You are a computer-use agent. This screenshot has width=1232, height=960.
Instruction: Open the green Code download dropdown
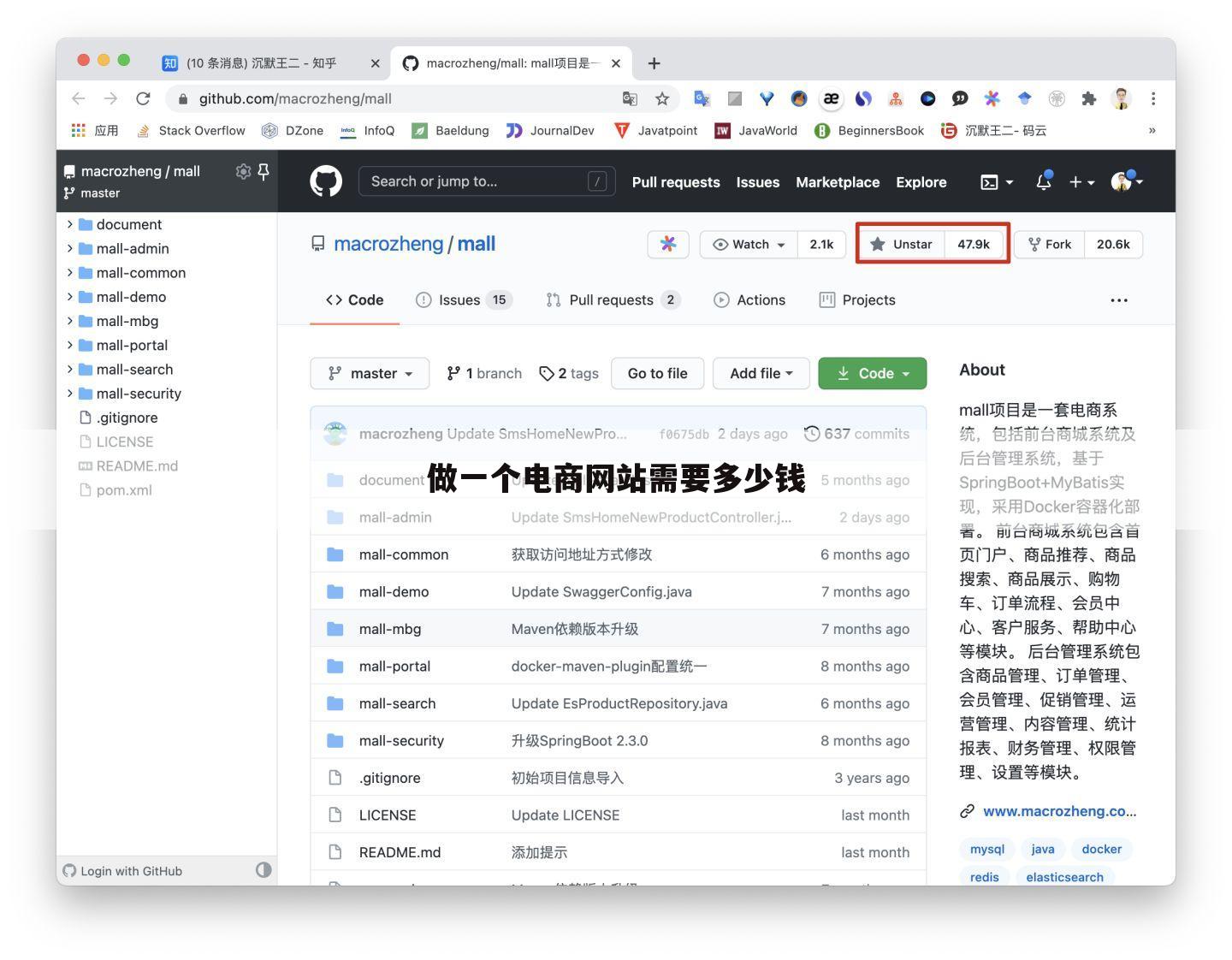[x=872, y=373]
